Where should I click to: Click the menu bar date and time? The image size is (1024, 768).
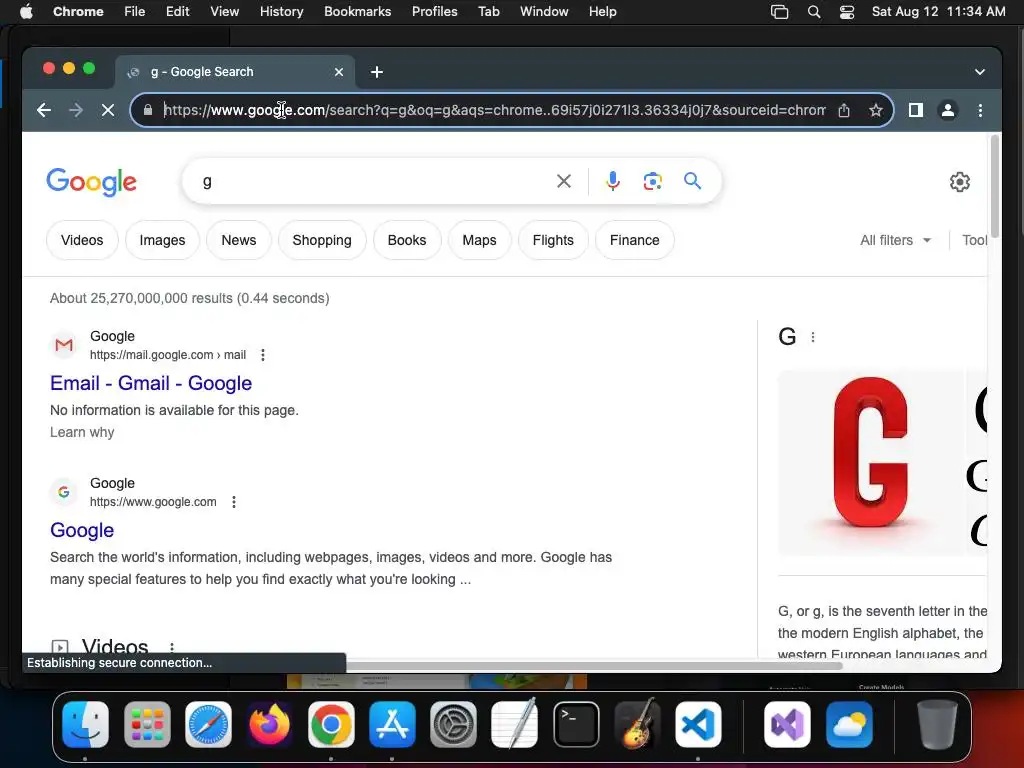pos(938,11)
